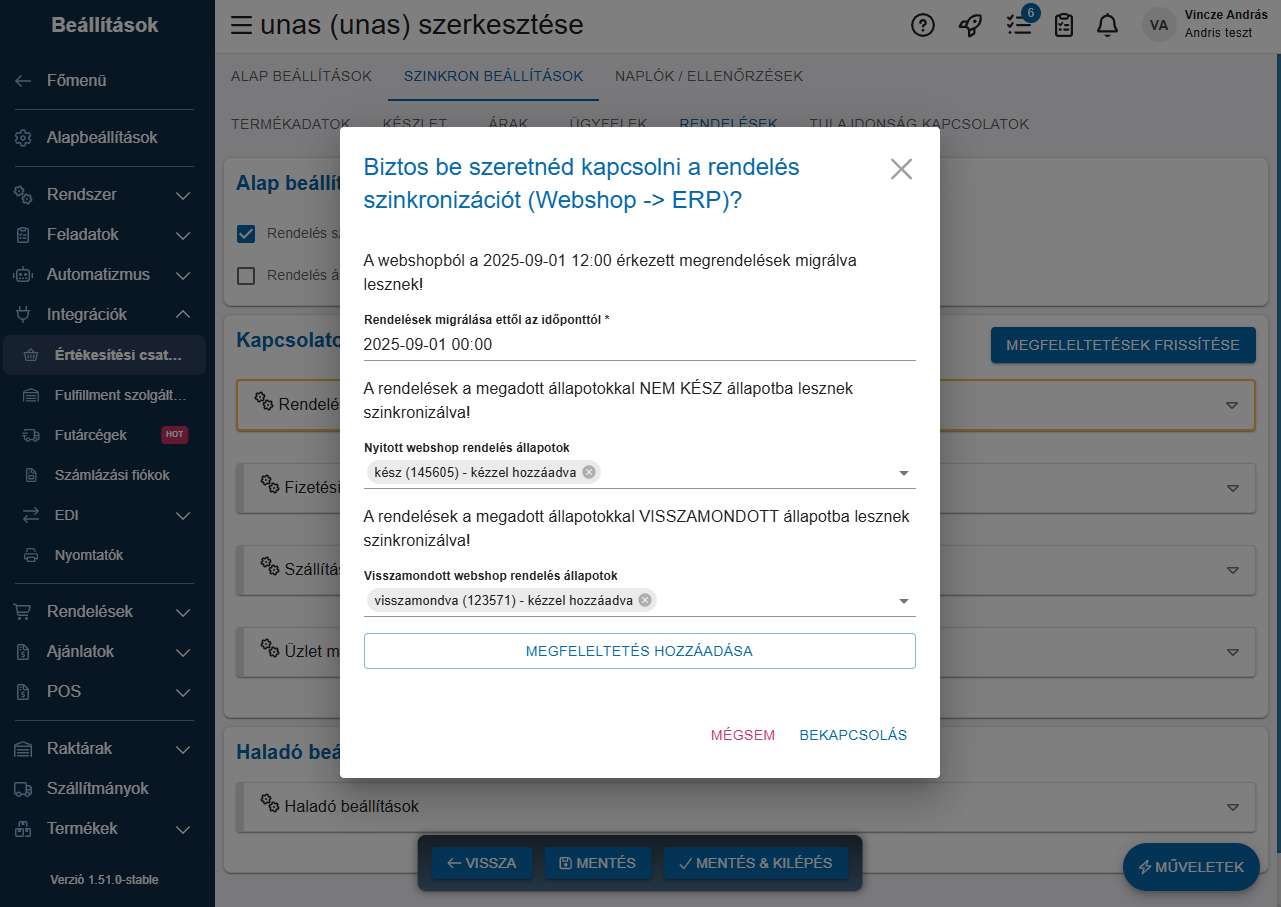Toggle the checked Rendelés sync checkbox
1281x907 pixels.
(246, 234)
